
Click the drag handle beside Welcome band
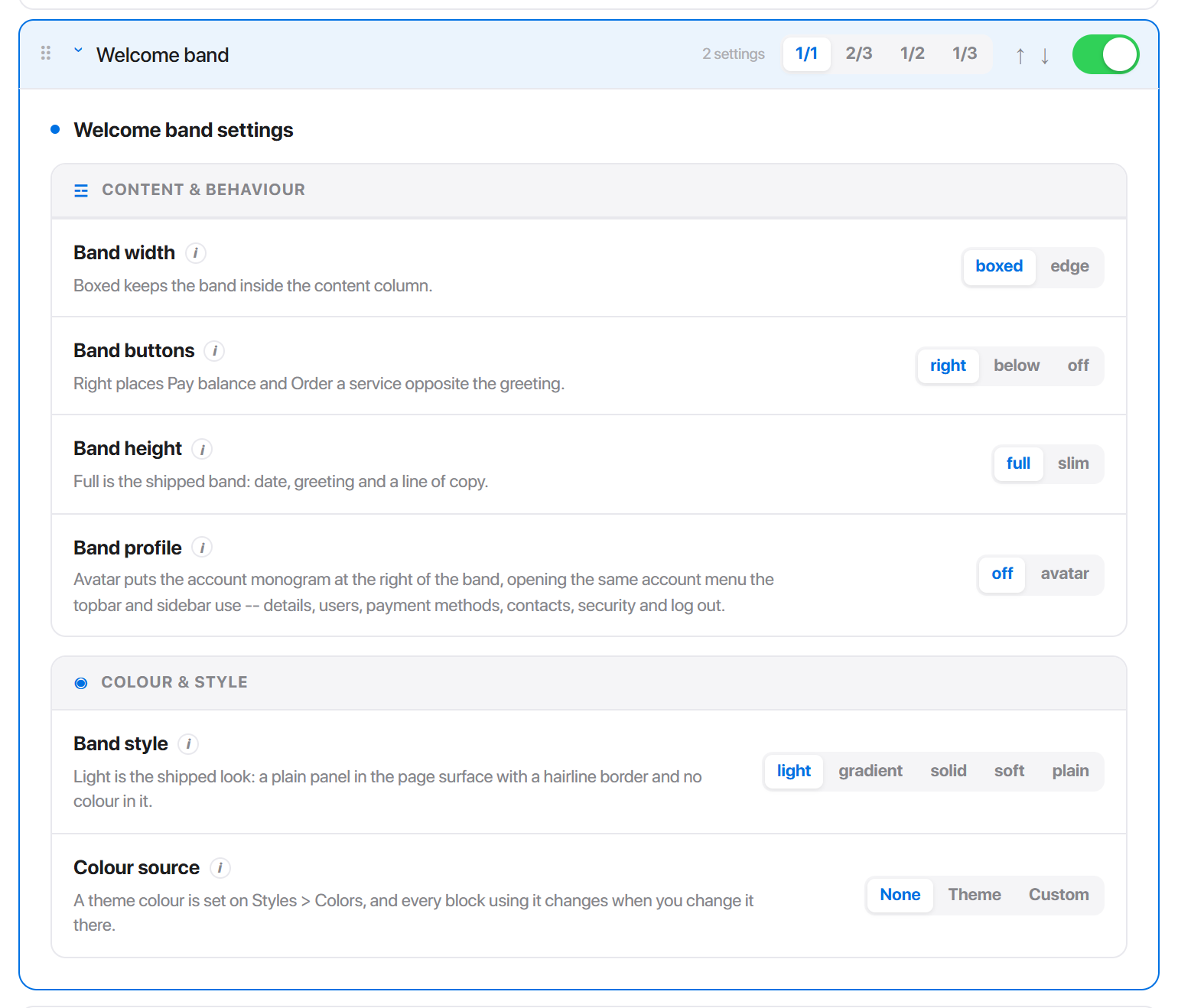[46, 53]
